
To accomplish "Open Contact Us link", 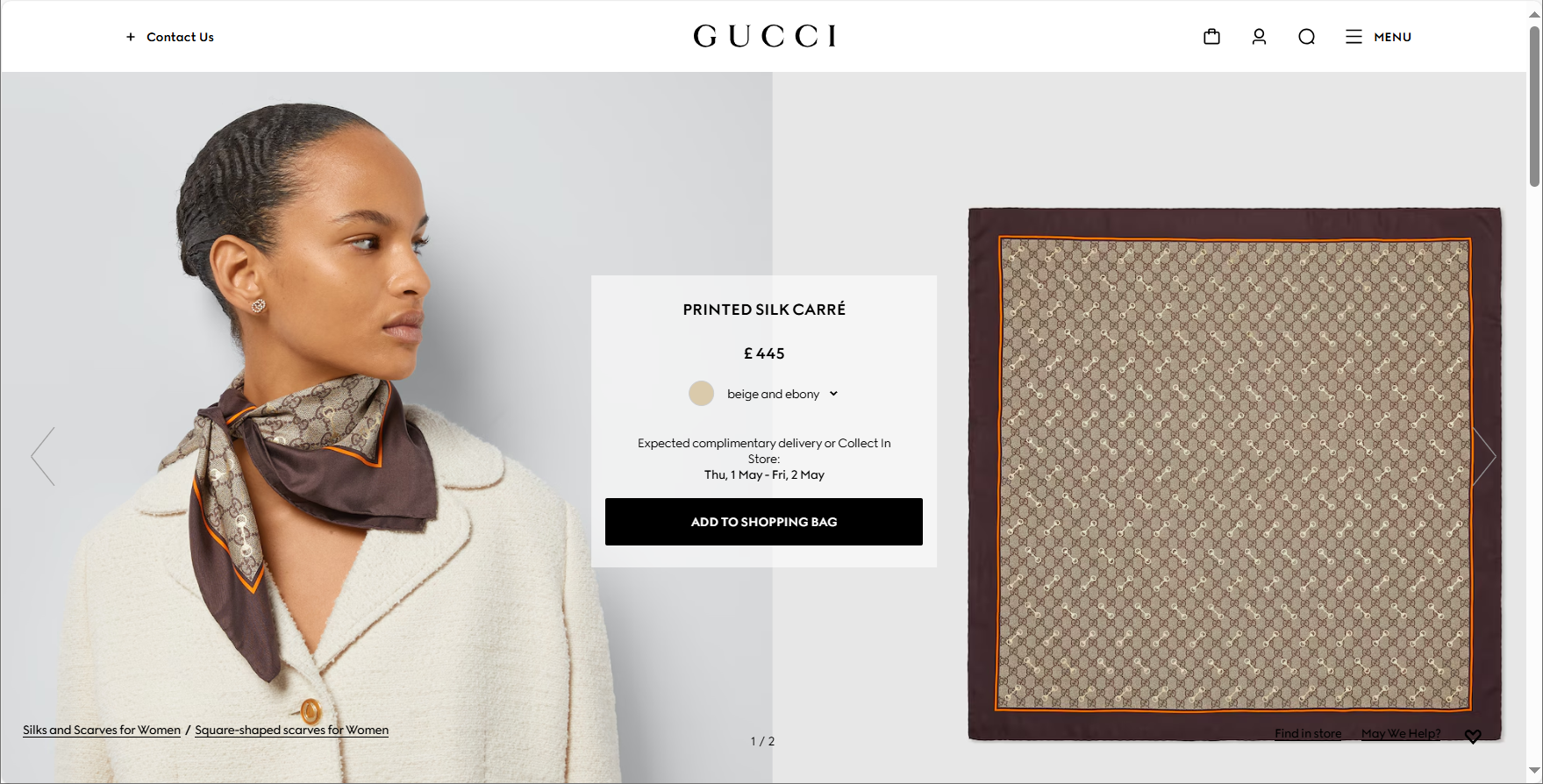I will 180,37.
